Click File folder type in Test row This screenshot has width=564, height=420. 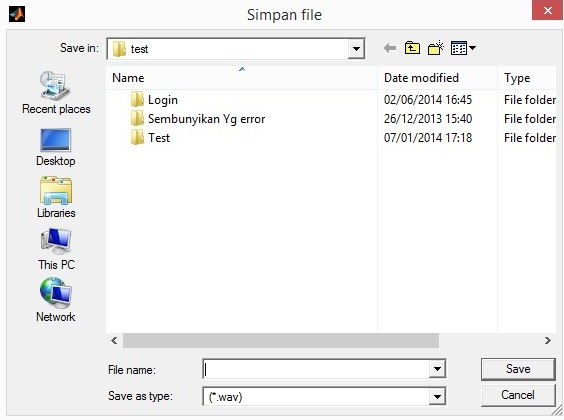[530, 138]
